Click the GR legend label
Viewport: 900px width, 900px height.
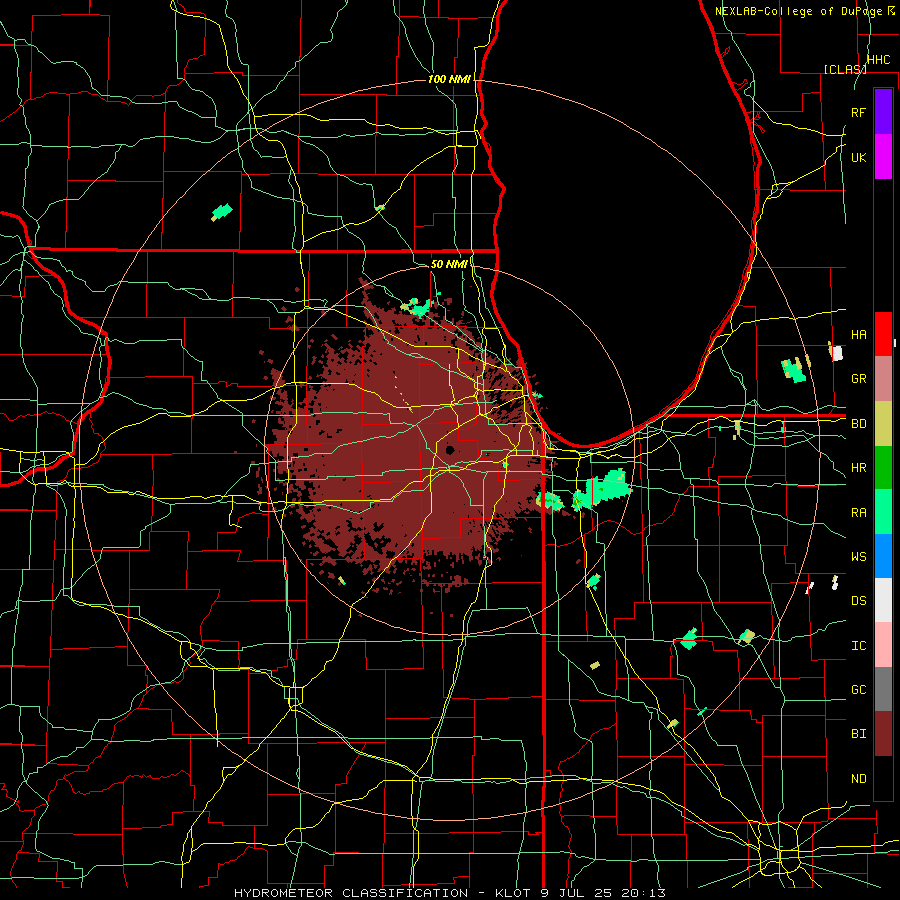pyautogui.click(x=859, y=379)
